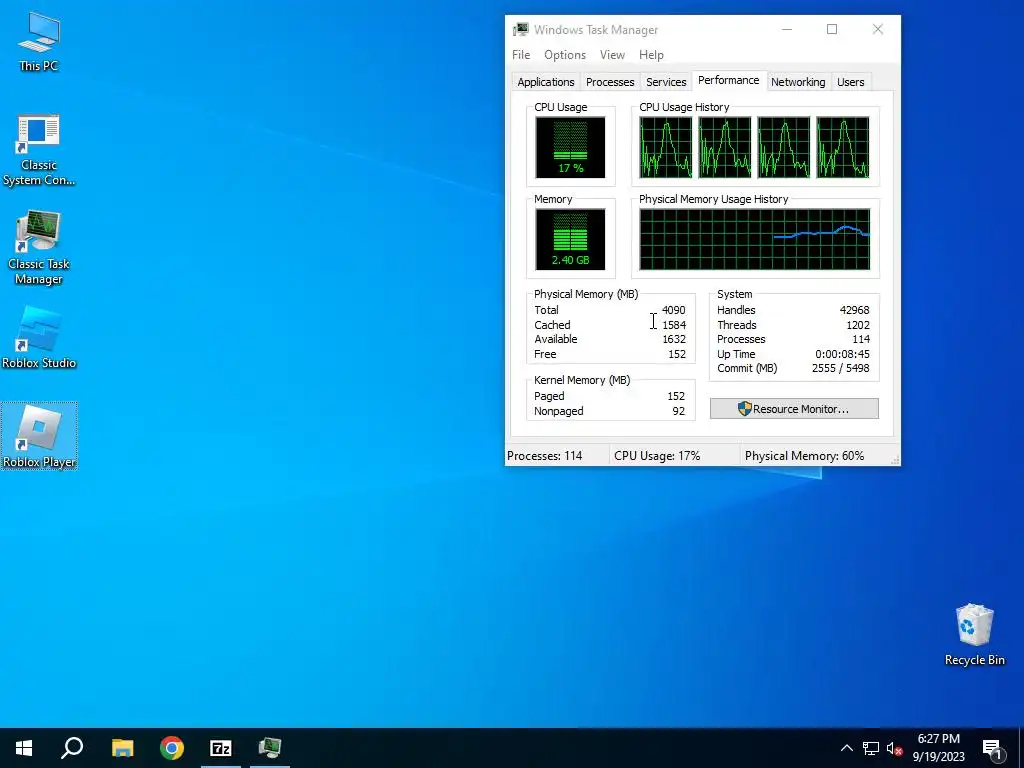Click the CPU Usage 17 % meter
Screen dimensions: 1024x768
(x=570, y=148)
